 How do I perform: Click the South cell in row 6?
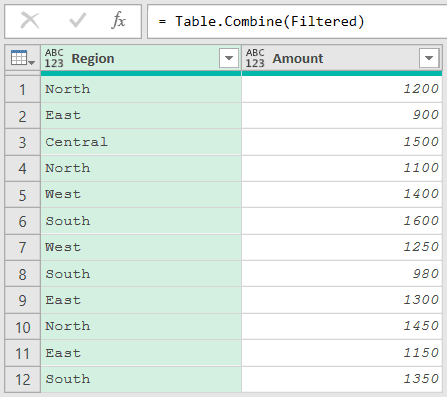[141, 221]
